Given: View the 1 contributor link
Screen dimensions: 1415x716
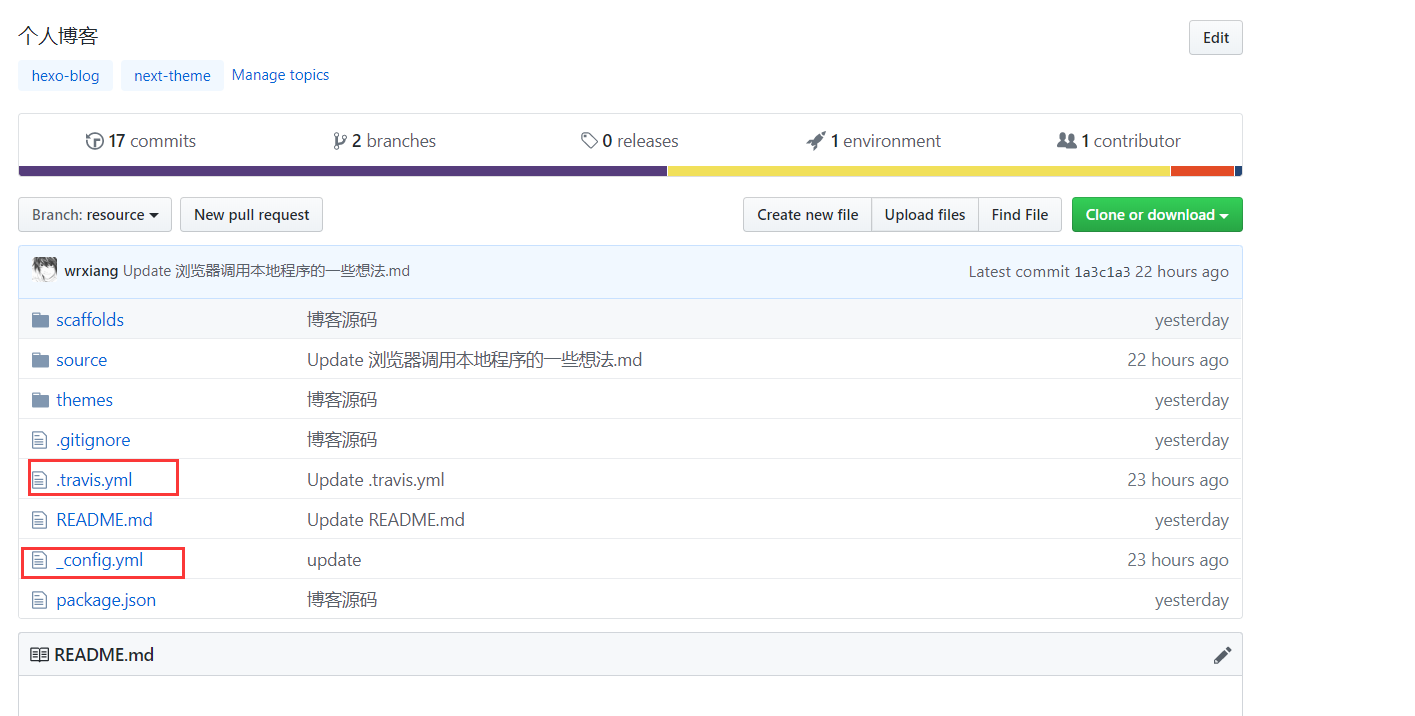Looking at the screenshot, I should [1119, 141].
